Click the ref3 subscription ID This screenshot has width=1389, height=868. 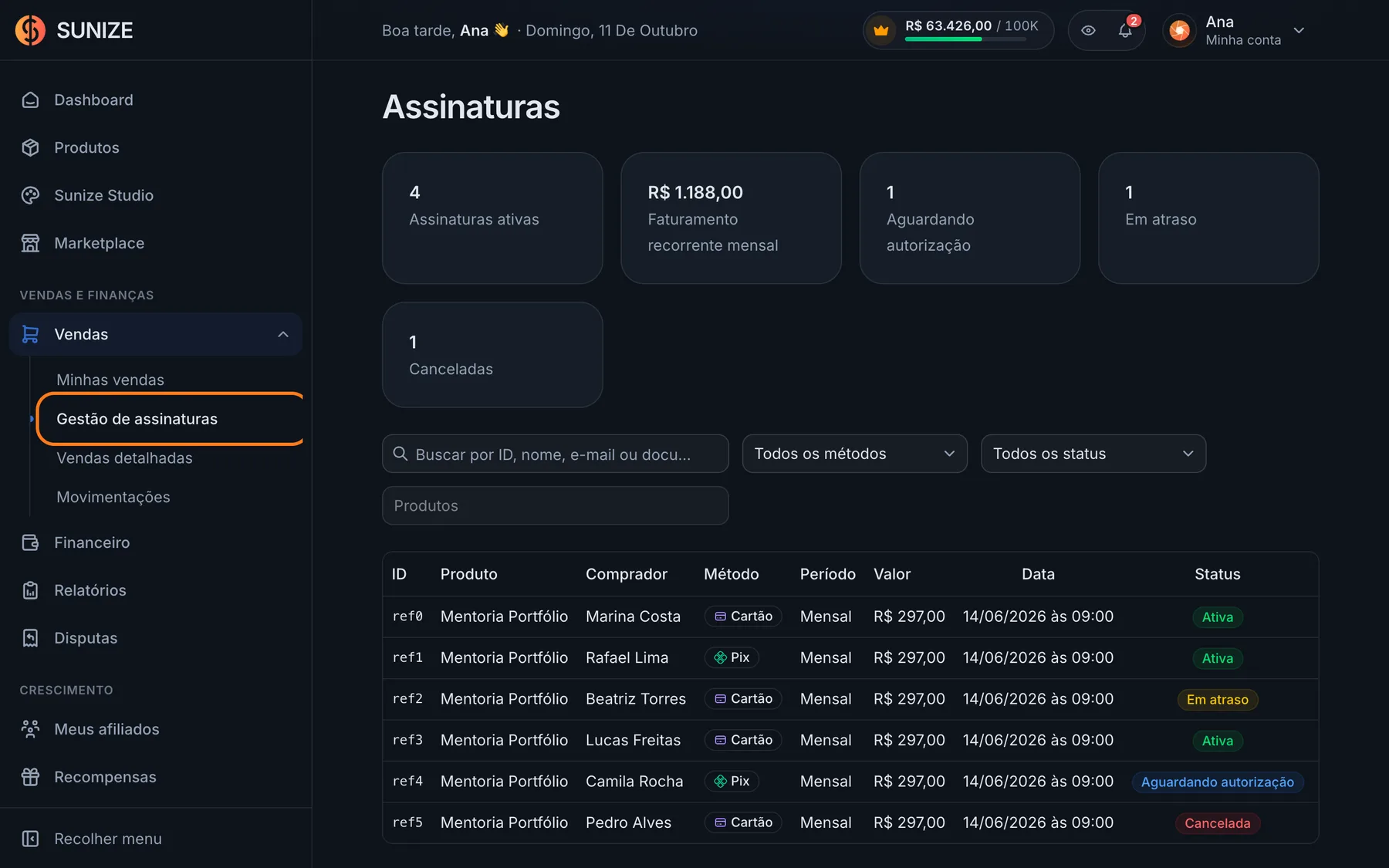pyautogui.click(x=407, y=740)
